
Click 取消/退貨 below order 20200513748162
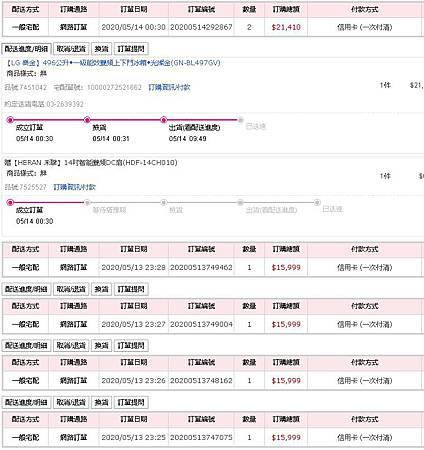(x=71, y=402)
